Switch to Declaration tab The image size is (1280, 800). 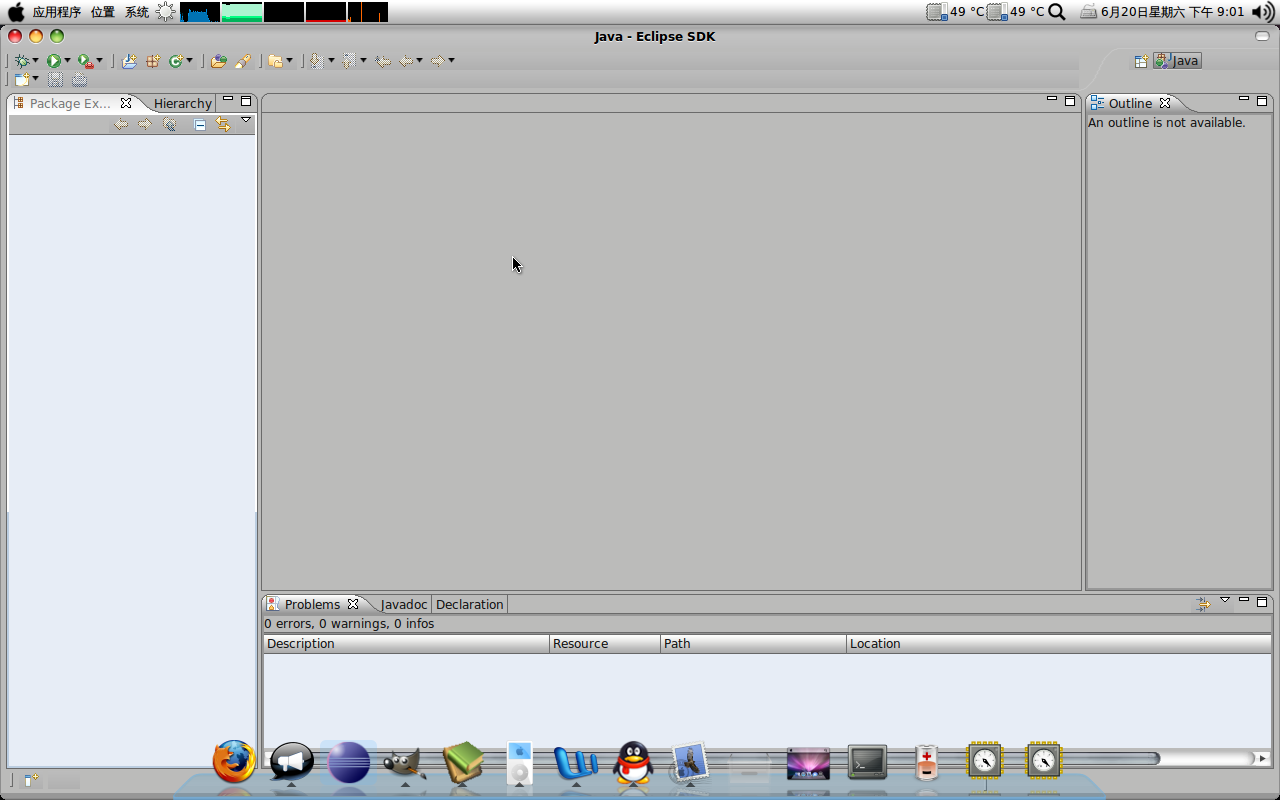pos(469,604)
